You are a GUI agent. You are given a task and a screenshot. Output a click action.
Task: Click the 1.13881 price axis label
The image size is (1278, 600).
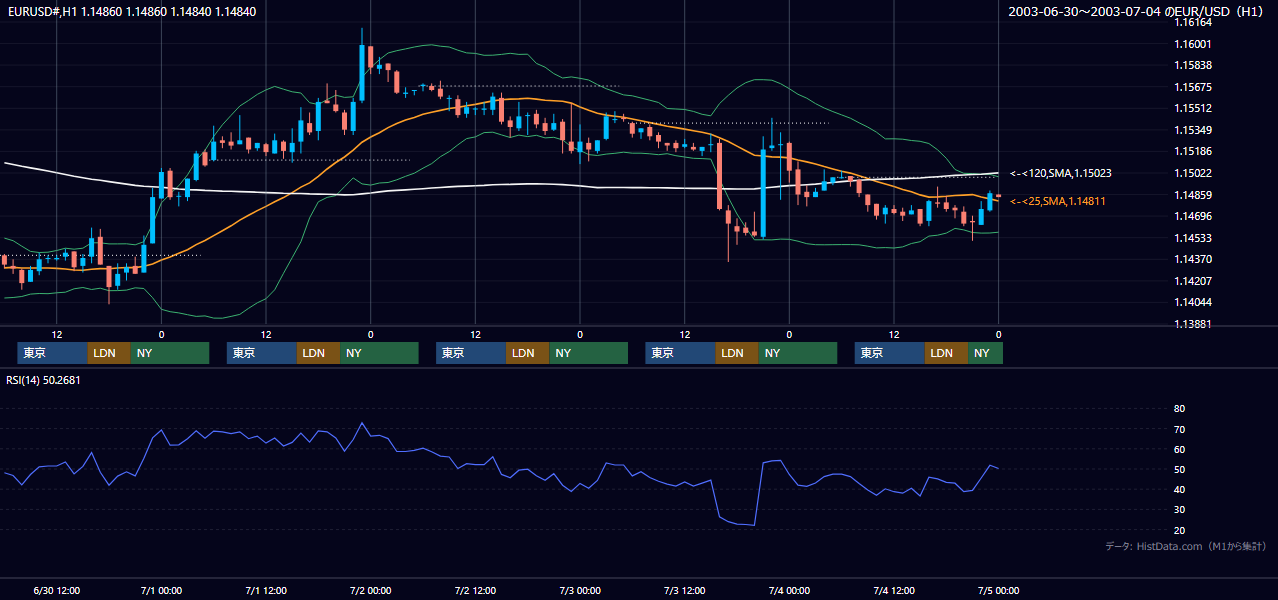pos(1193,324)
